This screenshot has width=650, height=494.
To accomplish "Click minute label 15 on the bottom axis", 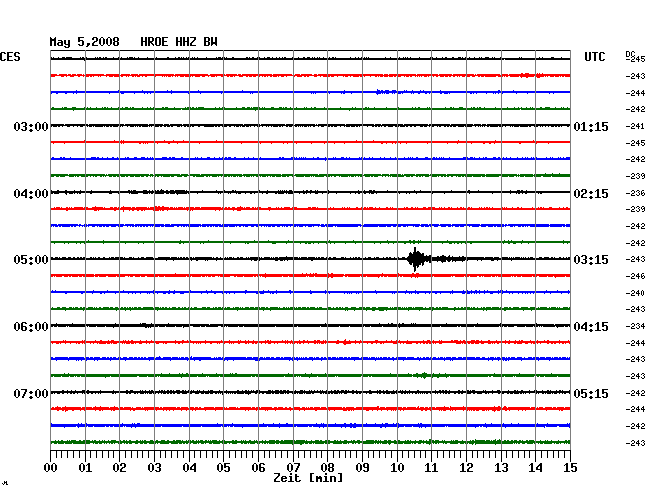I will coord(570,468).
